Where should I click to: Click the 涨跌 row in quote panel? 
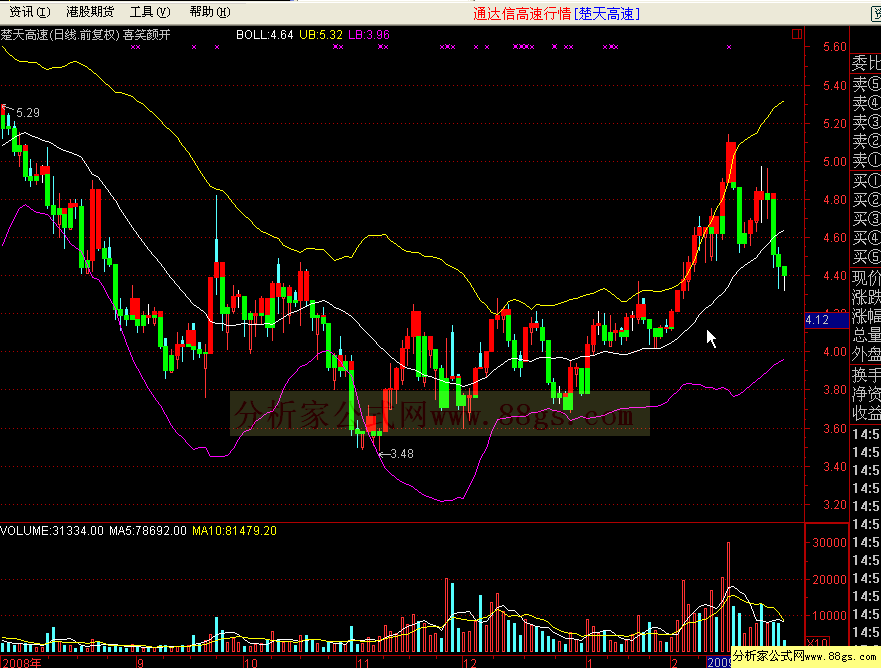(x=866, y=297)
